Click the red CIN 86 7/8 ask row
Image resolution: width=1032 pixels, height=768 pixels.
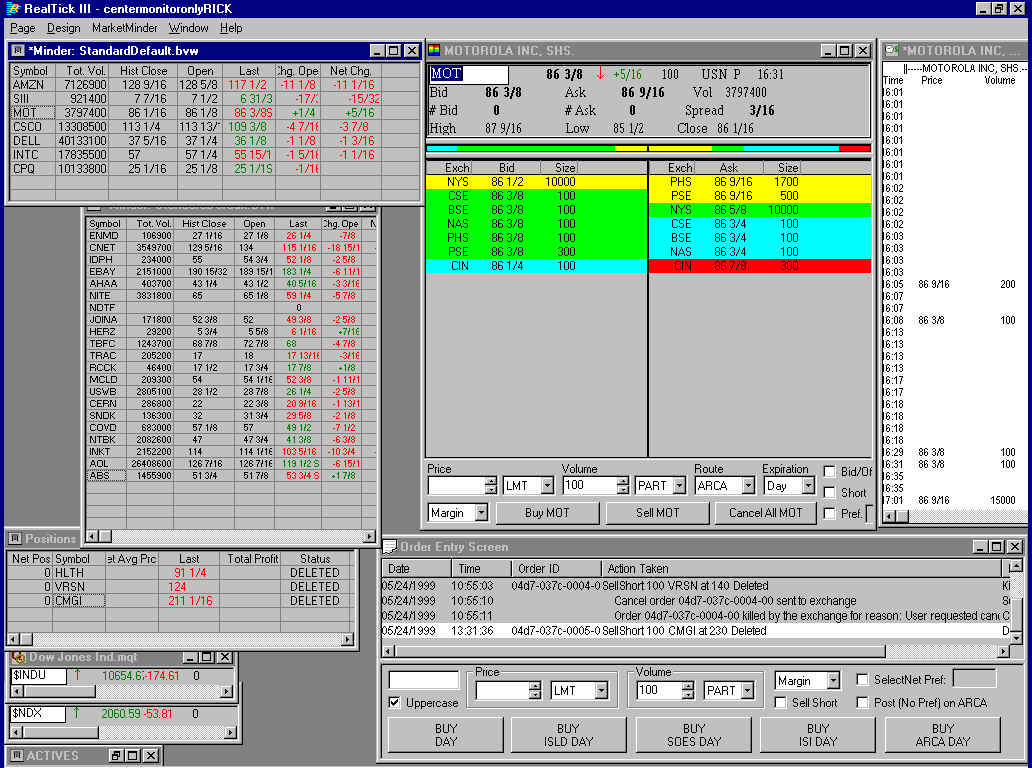[x=760, y=266]
